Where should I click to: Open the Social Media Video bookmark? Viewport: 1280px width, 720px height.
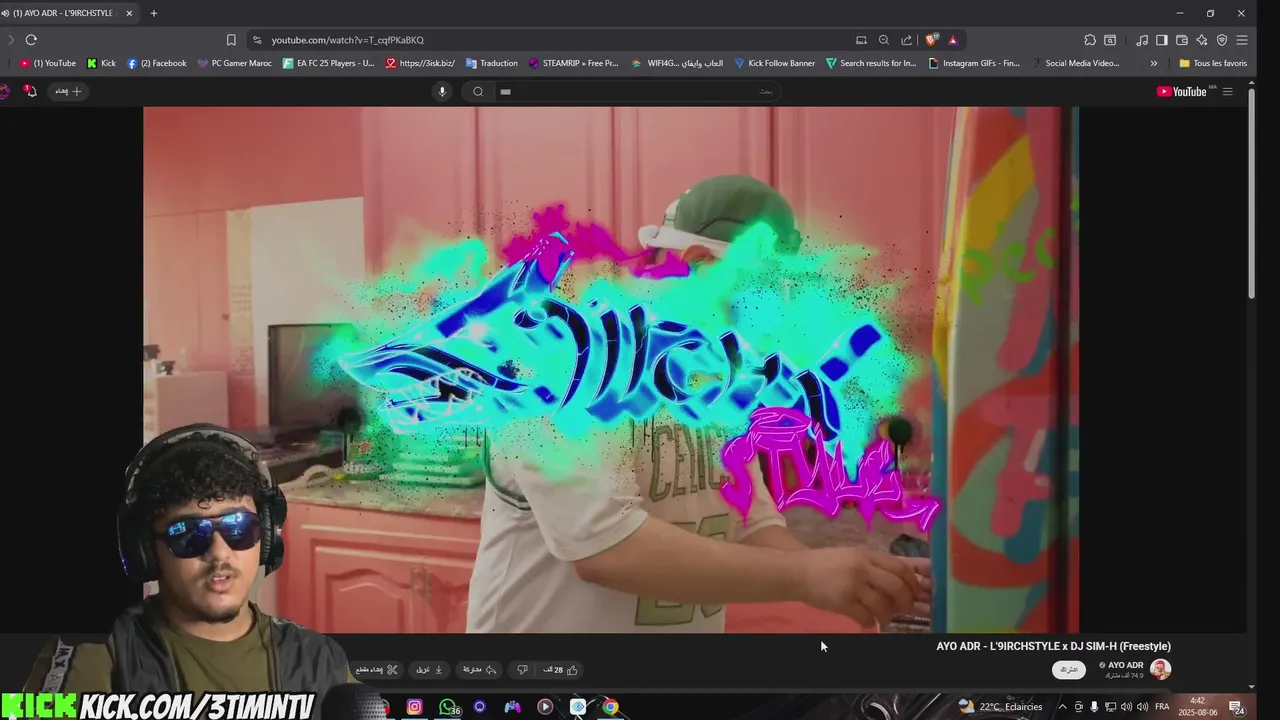[x=1076, y=63]
